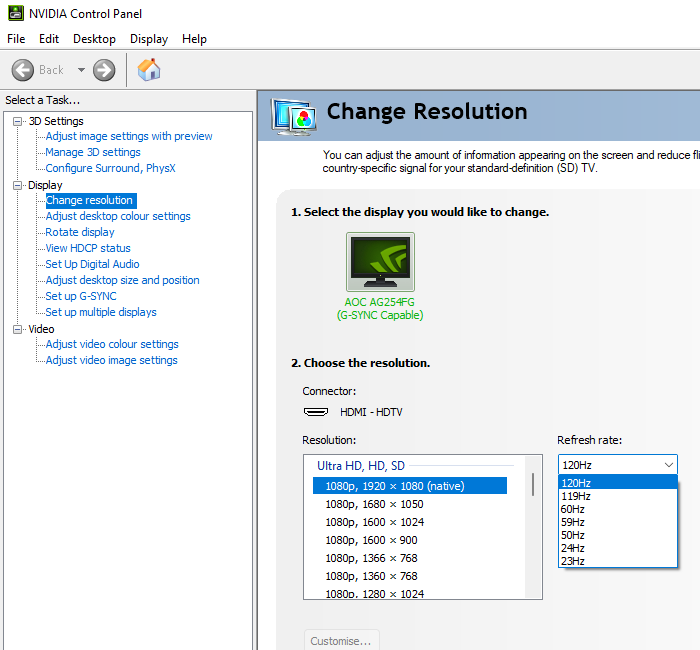
Task: Click the Change Resolution header icon
Action: coord(294,117)
